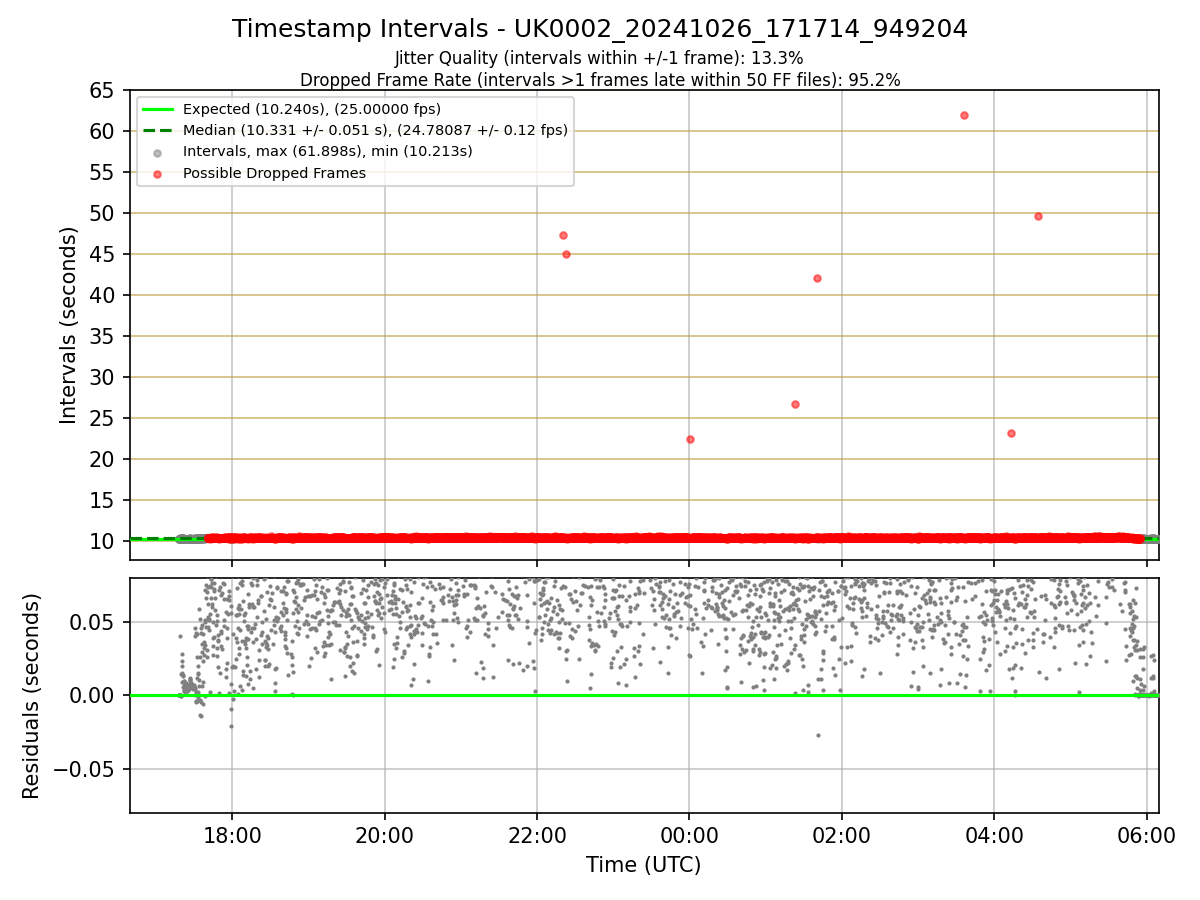Click the 06:00 x-axis tick label
This screenshot has width=1200, height=900.
(x=1146, y=834)
